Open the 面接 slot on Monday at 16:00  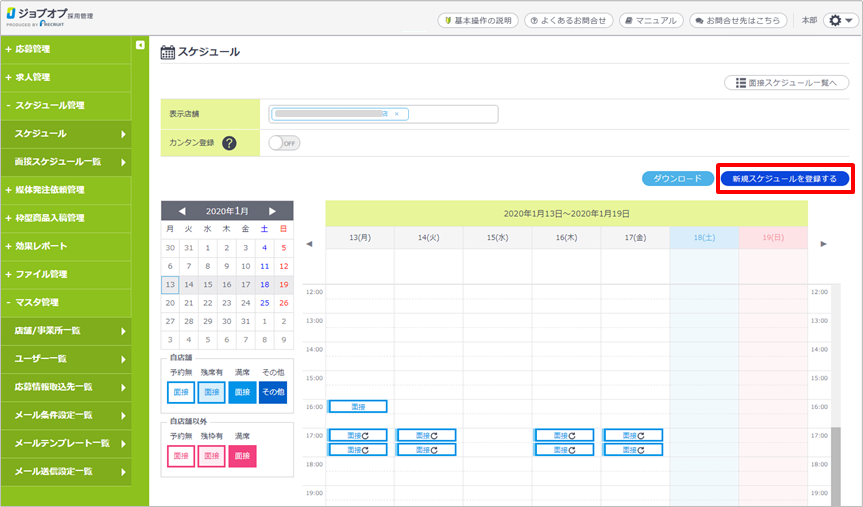coord(357,407)
